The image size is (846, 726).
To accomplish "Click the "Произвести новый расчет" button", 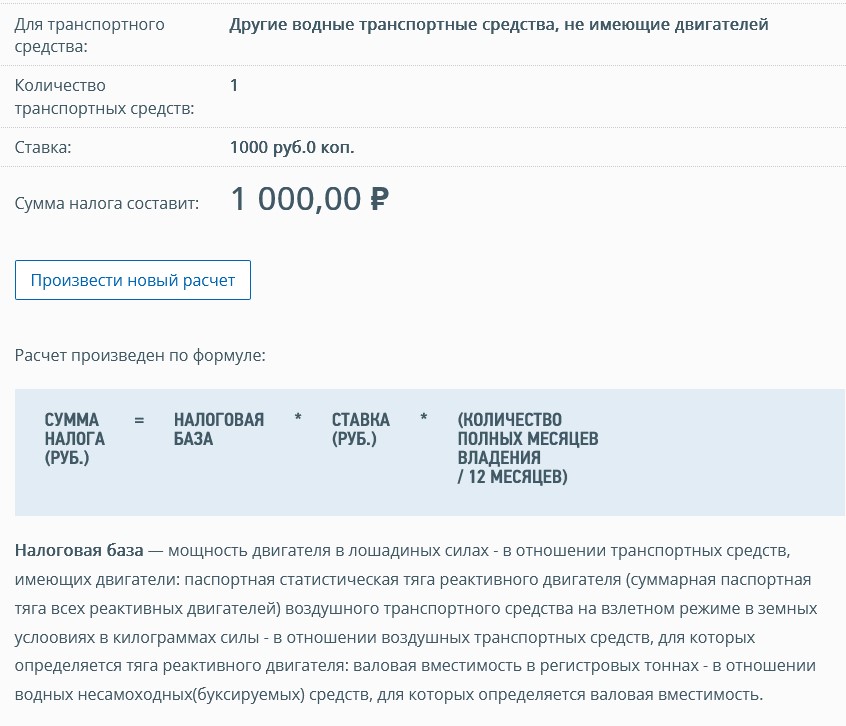I will pyautogui.click(x=133, y=280).
